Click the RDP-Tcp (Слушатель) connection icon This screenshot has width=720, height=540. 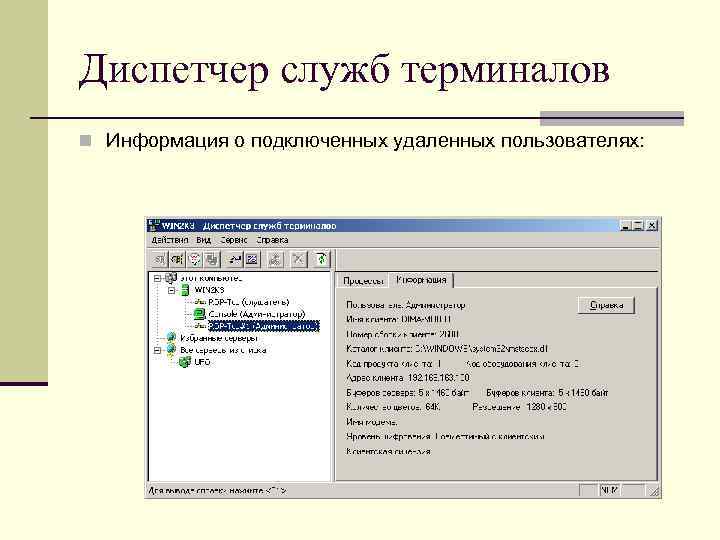[200, 302]
